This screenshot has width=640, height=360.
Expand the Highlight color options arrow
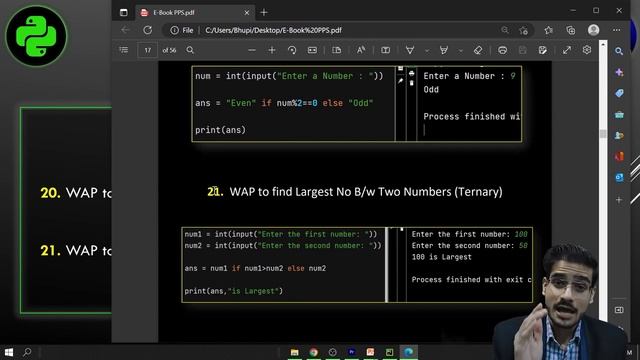pos(461,51)
